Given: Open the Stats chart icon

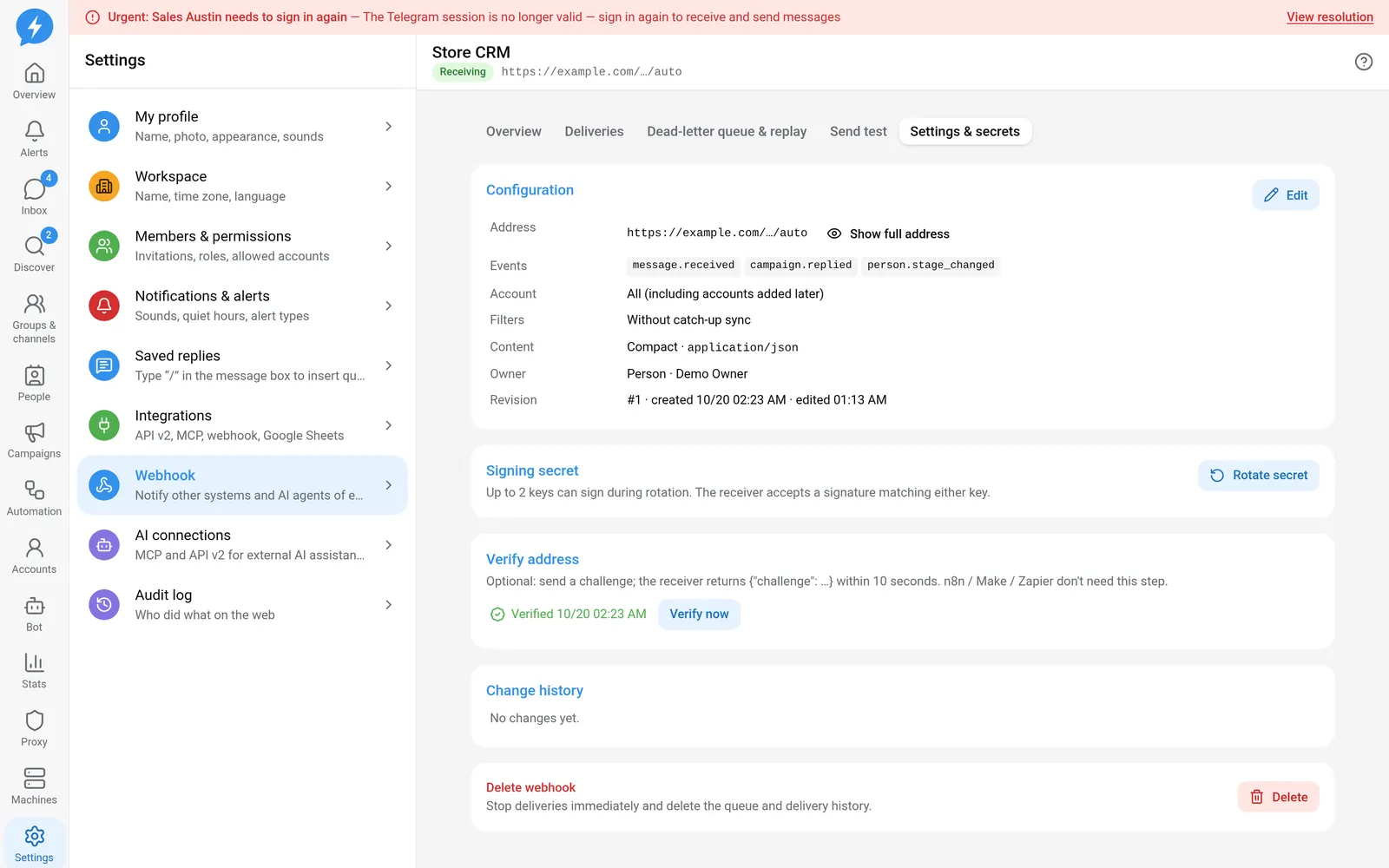Looking at the screenshot, I should click(34, 671).
